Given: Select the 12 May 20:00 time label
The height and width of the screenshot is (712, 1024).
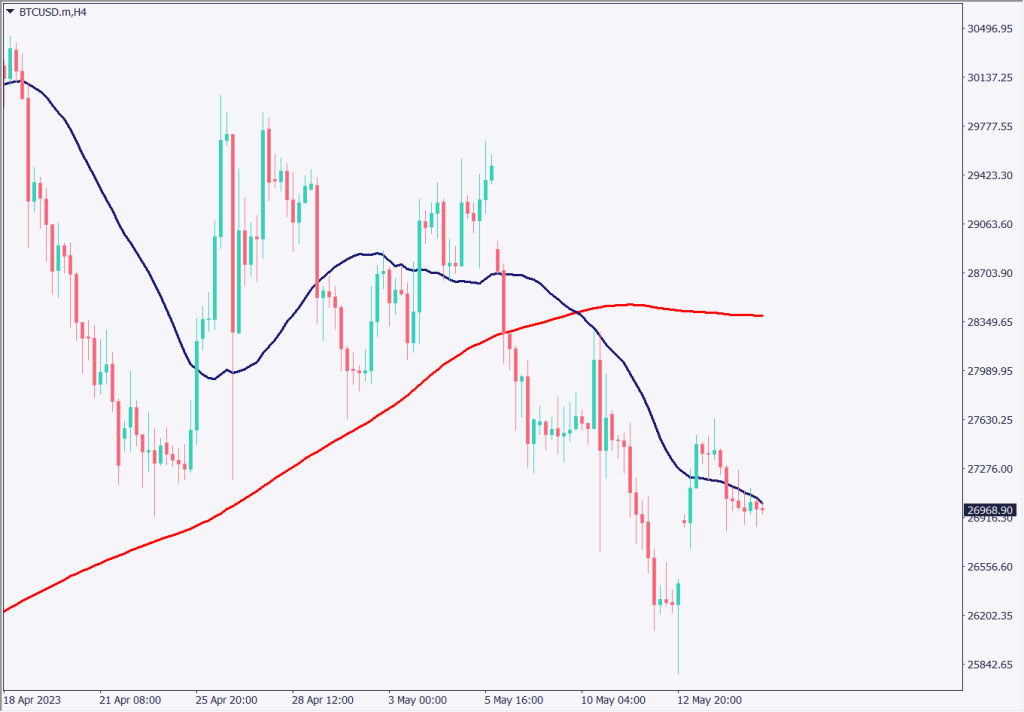Looking at the screenshot, I should click(708, 699).
